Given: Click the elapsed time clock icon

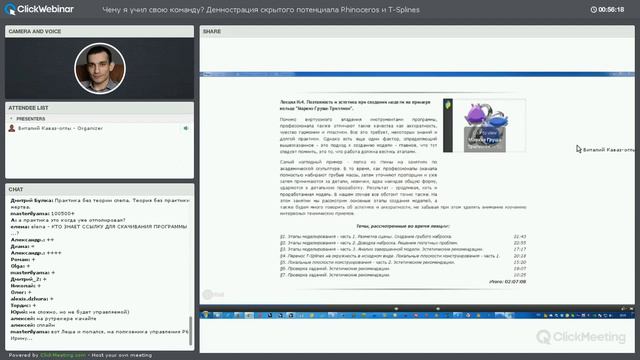Looking at the screenshot, I should (593, 9).
